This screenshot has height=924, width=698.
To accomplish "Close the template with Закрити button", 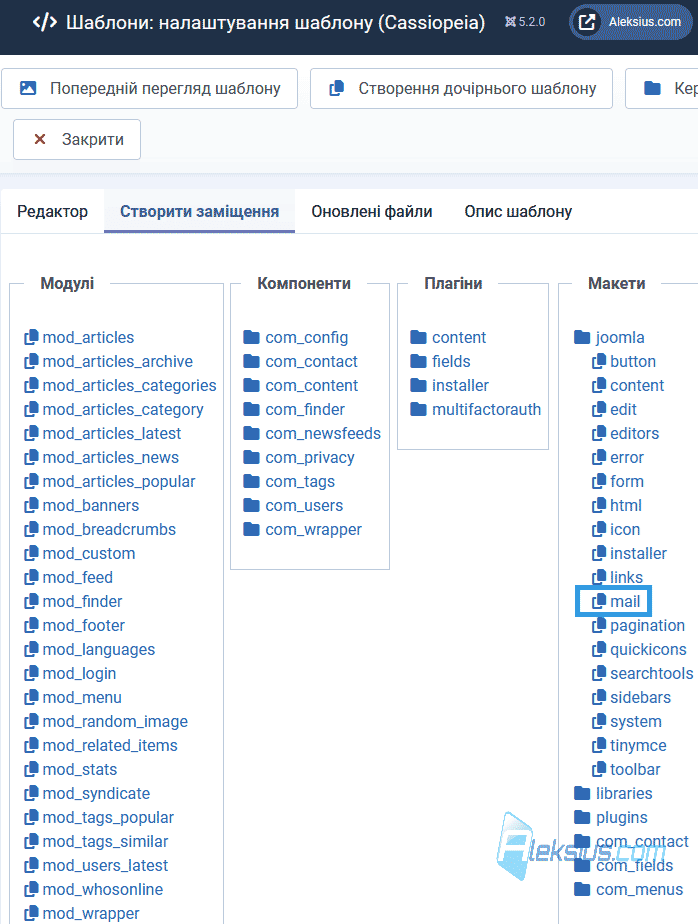I will (x=77, y=140).
